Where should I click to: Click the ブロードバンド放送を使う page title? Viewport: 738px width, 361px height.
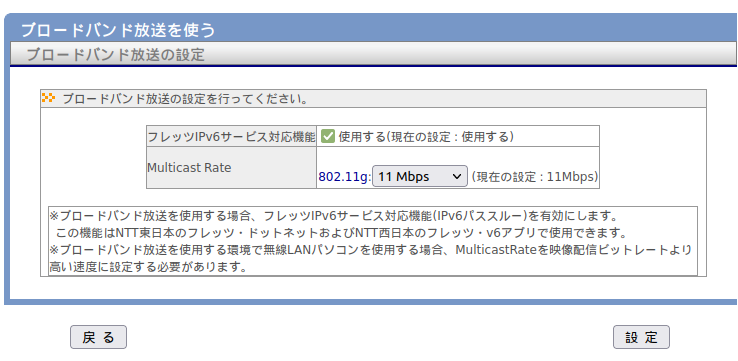pyautogui.click(x=118, y=31)
